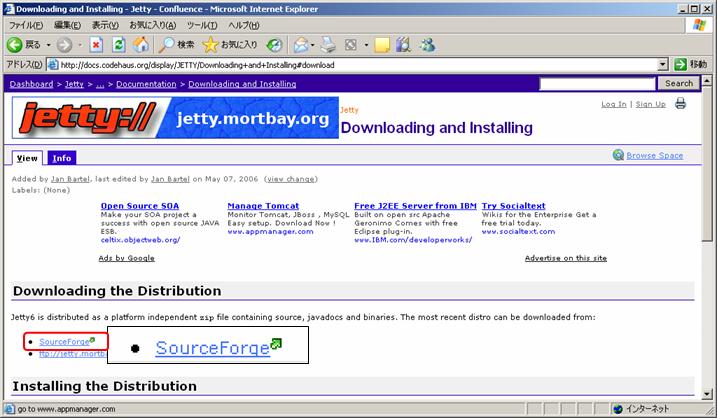The image size is (717, 418).
Task: Click the Ads by Google link
Action: [x=127, y=258]
